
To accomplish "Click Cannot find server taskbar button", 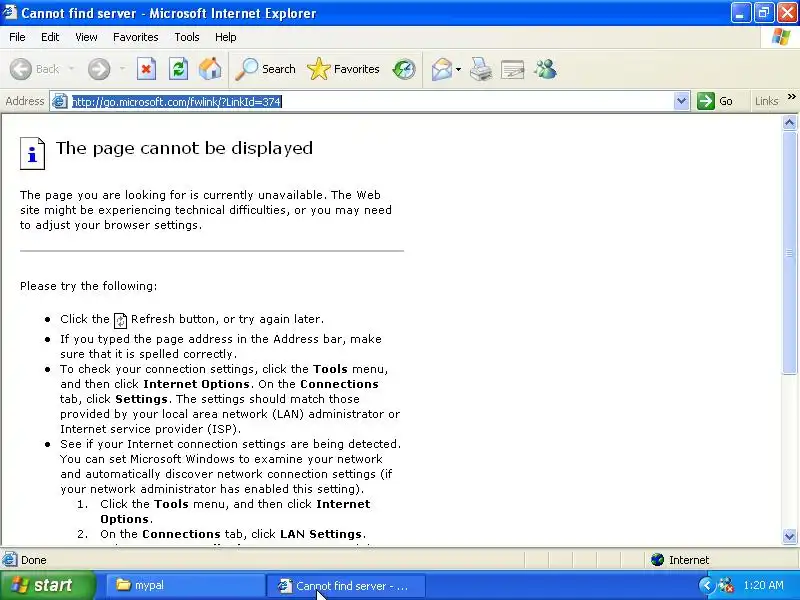I will 346,586.
